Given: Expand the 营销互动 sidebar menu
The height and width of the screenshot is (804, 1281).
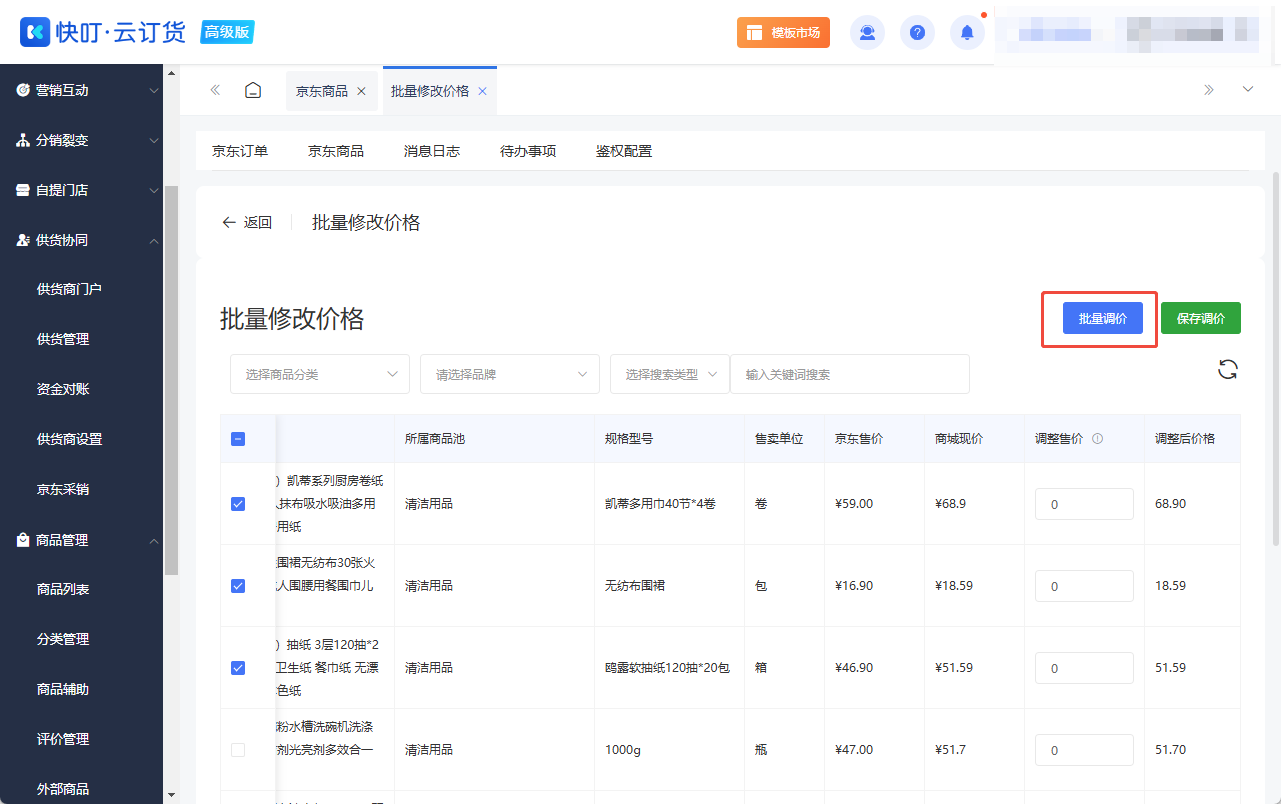Looking at the screenshot, I should pyautogui.click(x=154, y=91).
